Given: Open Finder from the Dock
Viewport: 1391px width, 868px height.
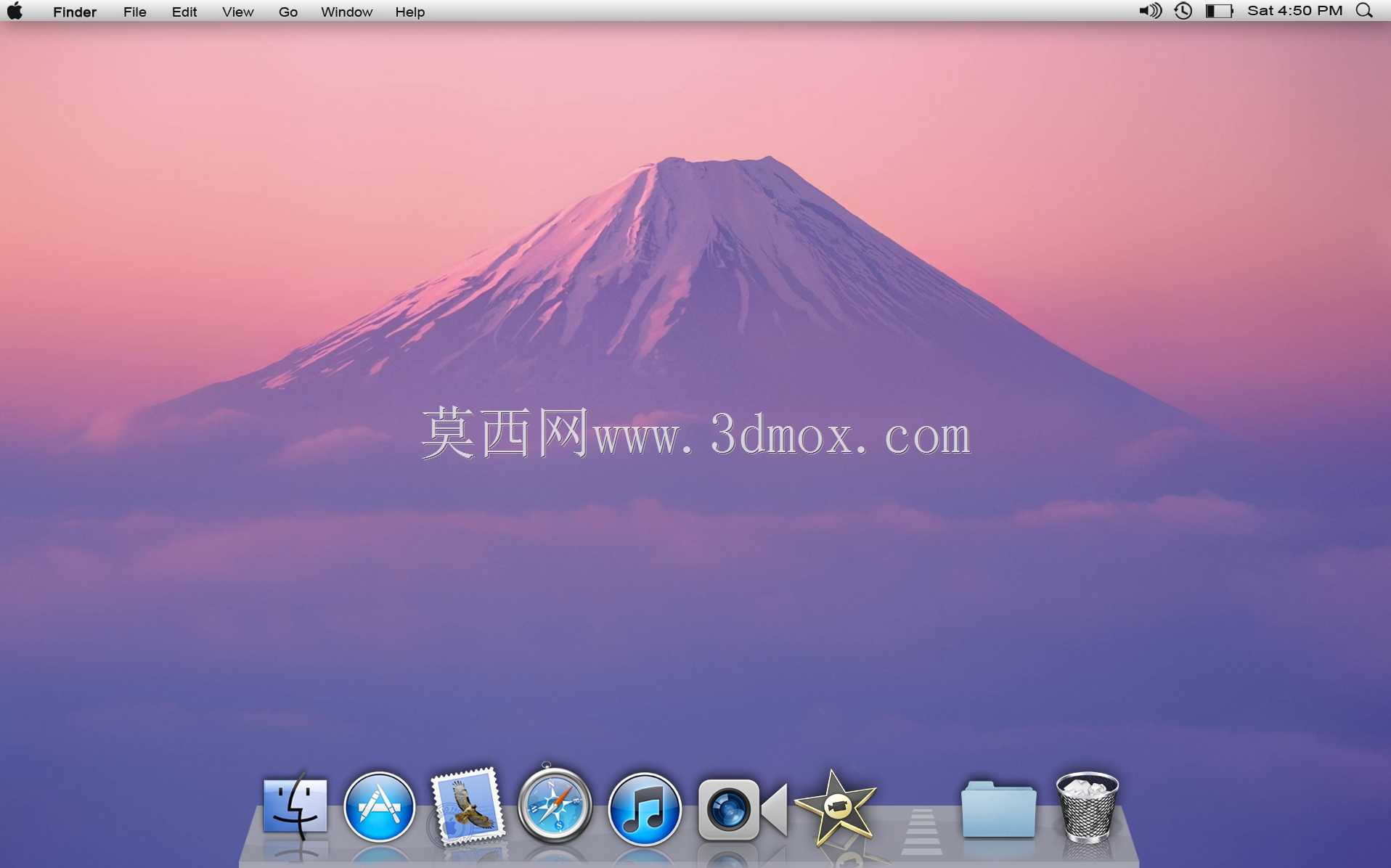Looking at the screenshot, I should pyautogui.click(x=295, y=806).
